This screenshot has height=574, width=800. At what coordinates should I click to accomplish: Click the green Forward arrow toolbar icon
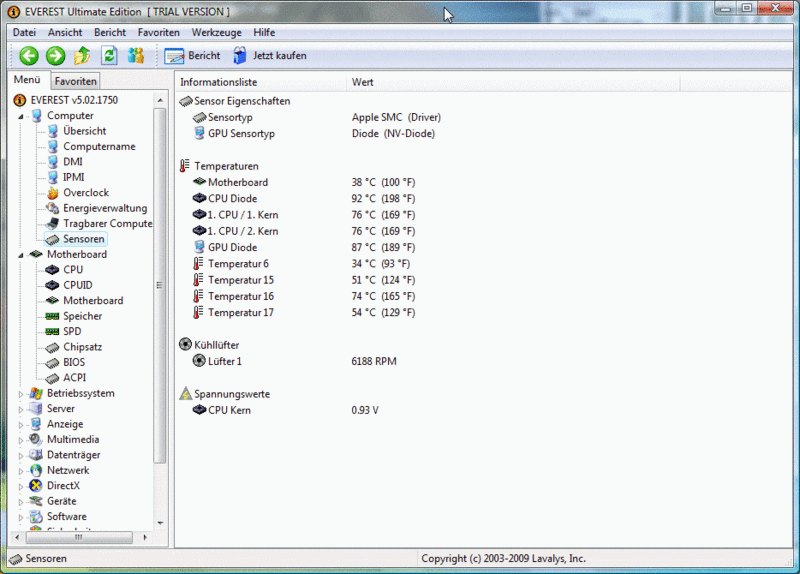56,56
